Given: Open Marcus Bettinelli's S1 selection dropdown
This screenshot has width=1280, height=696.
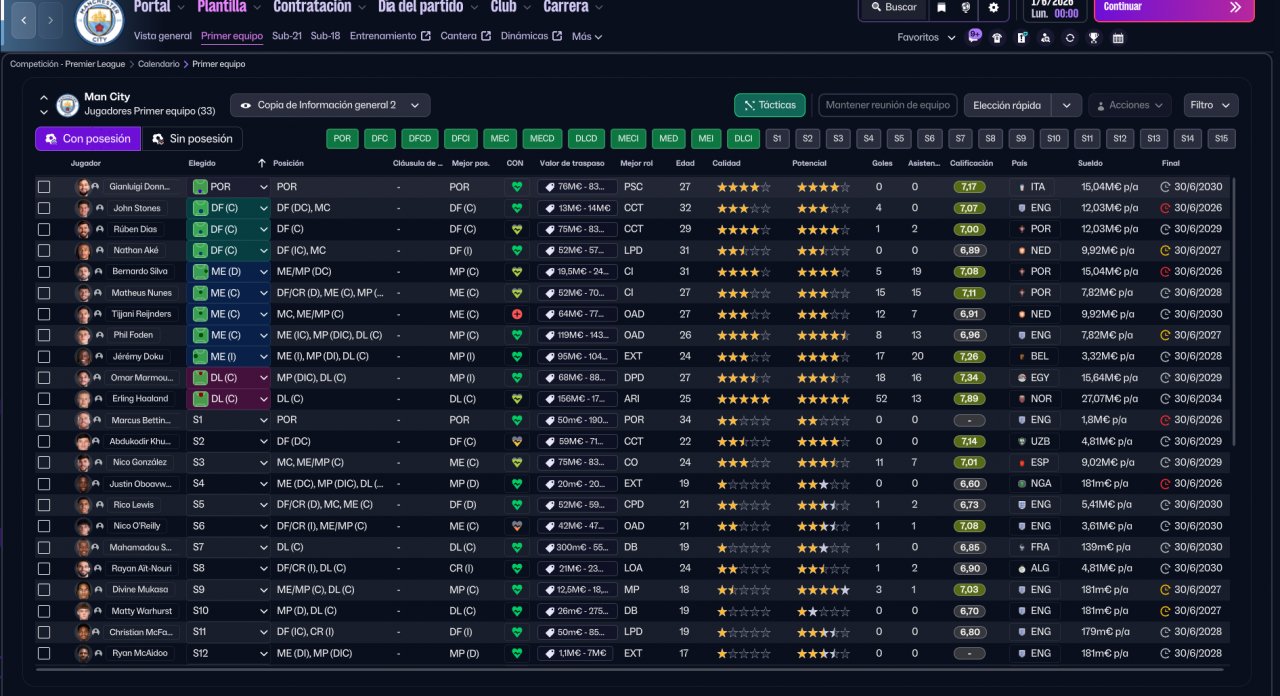Looking at the screenshot, I should pos(229,420).
